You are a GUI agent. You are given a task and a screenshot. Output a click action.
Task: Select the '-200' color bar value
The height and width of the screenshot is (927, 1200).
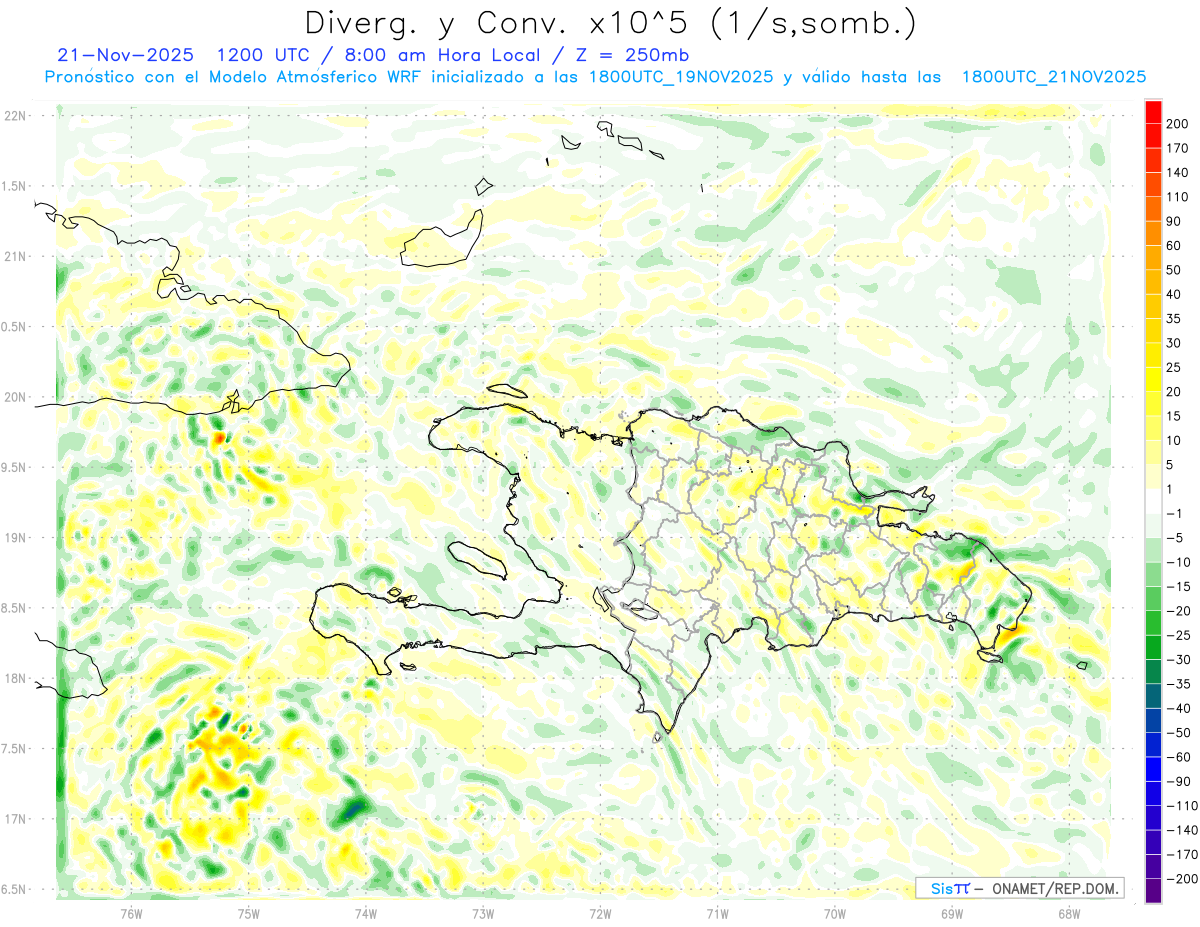click(x=1182, y=879)
